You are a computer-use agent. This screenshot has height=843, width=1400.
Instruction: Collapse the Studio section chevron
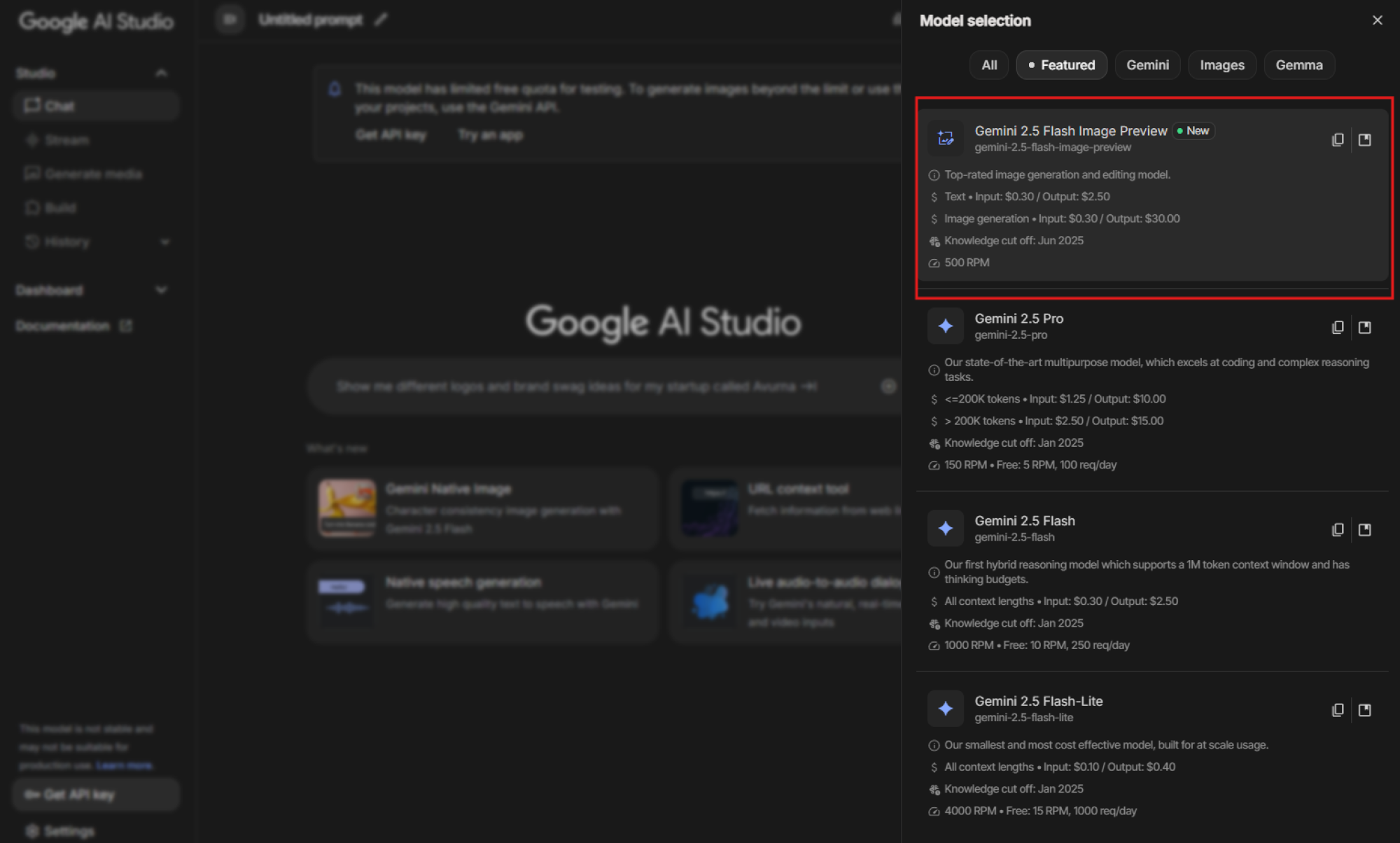(162, 73)
